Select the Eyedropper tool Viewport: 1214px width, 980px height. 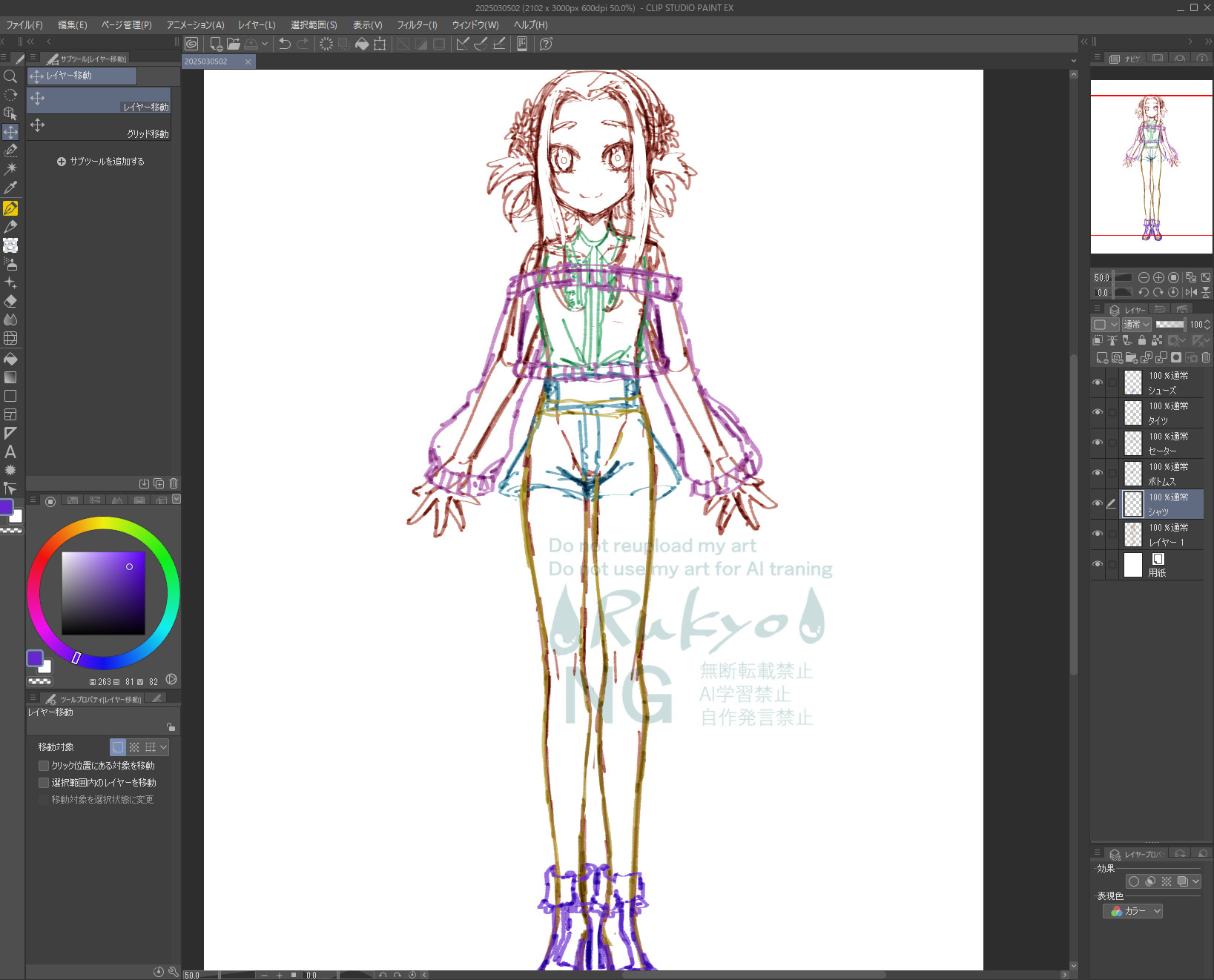point(10,188)
